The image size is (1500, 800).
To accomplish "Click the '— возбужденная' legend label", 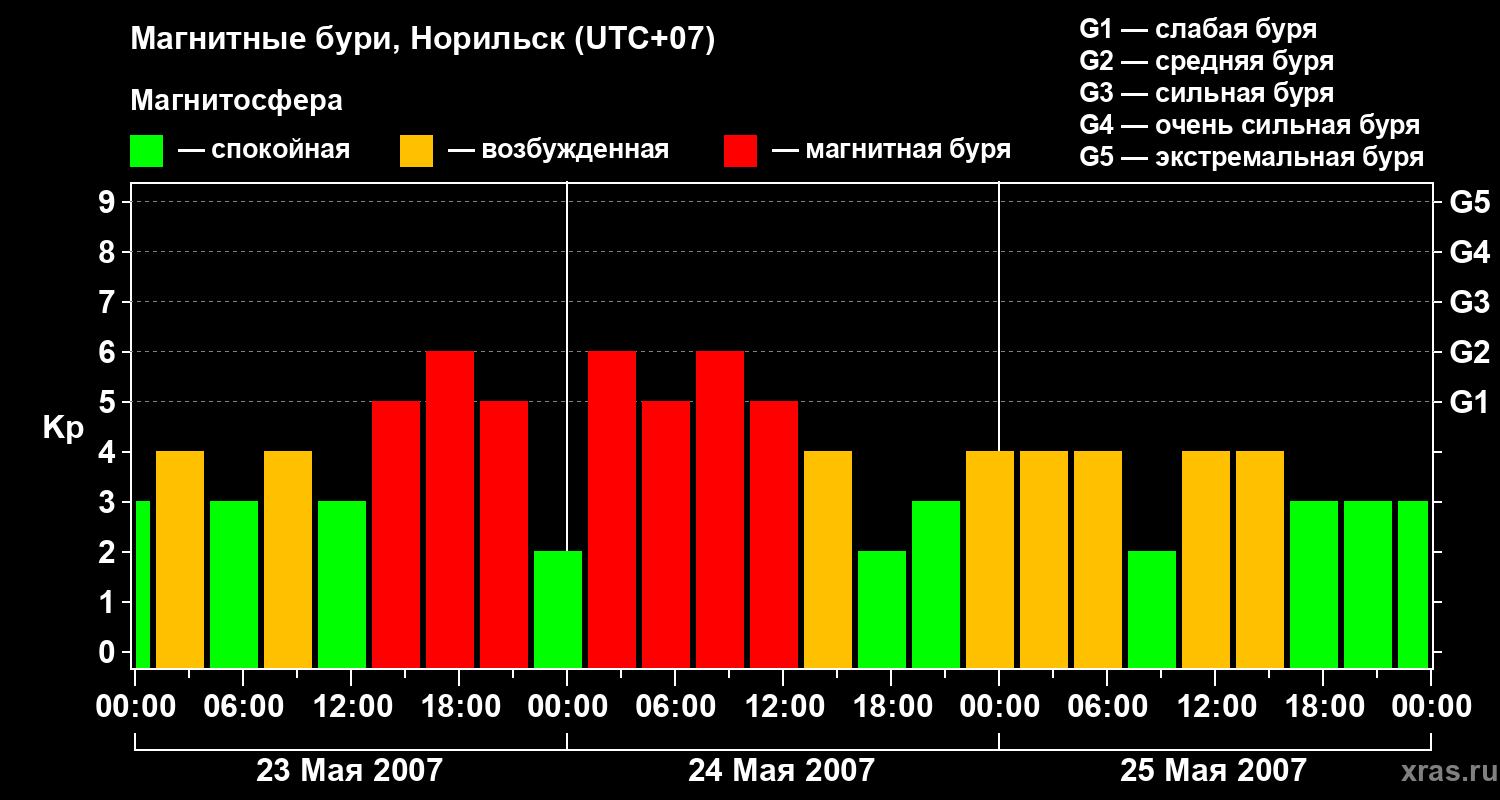I will click(558, 150).
